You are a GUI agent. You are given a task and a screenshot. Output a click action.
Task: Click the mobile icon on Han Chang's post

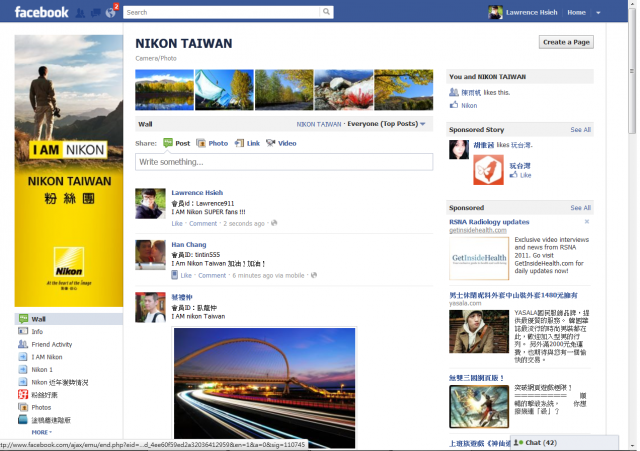(x=174, y=275)
